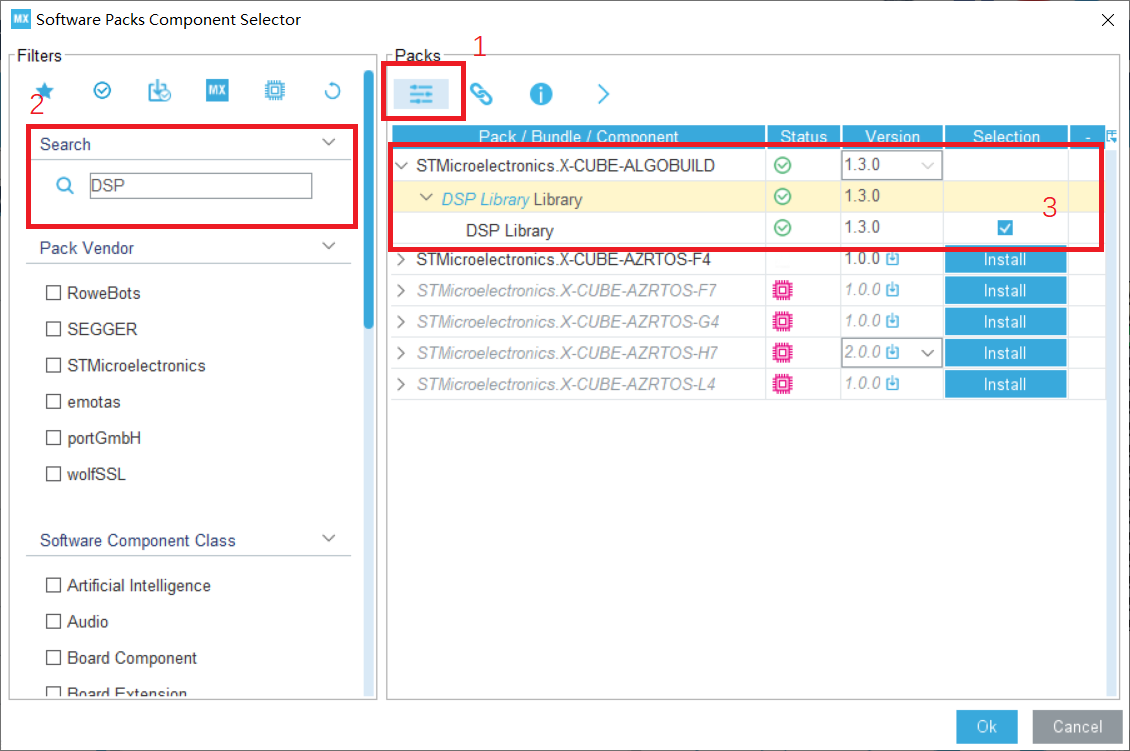Click the chain link icon in Packs toolbar

(482, 93)
